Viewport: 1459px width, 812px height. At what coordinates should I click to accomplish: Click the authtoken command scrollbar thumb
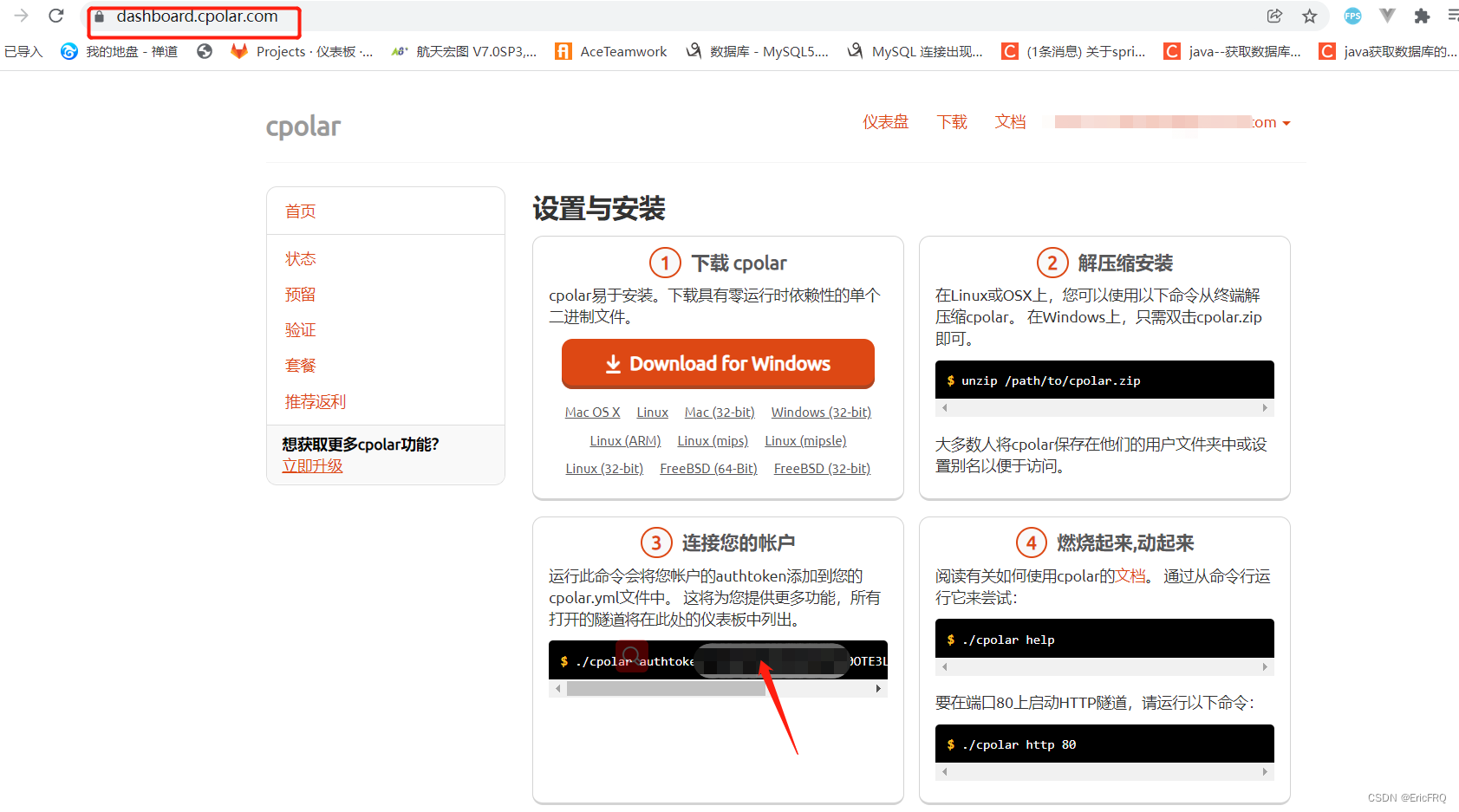665,689
